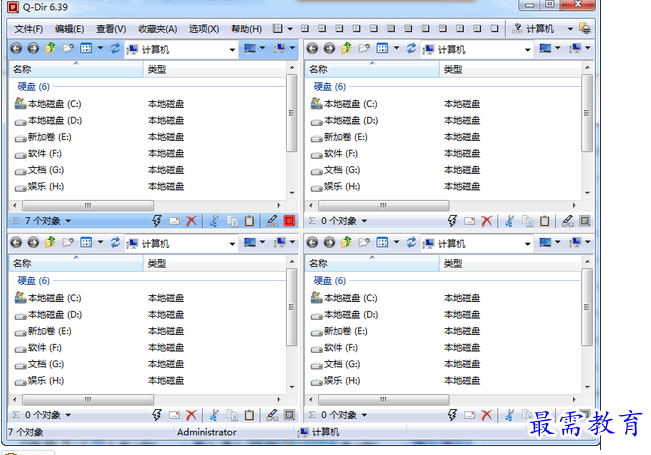Open view mode dropdown in top-left pane
Image resolution: width=651 pixels, height=455 pixels.
click(x=100, y=48)
